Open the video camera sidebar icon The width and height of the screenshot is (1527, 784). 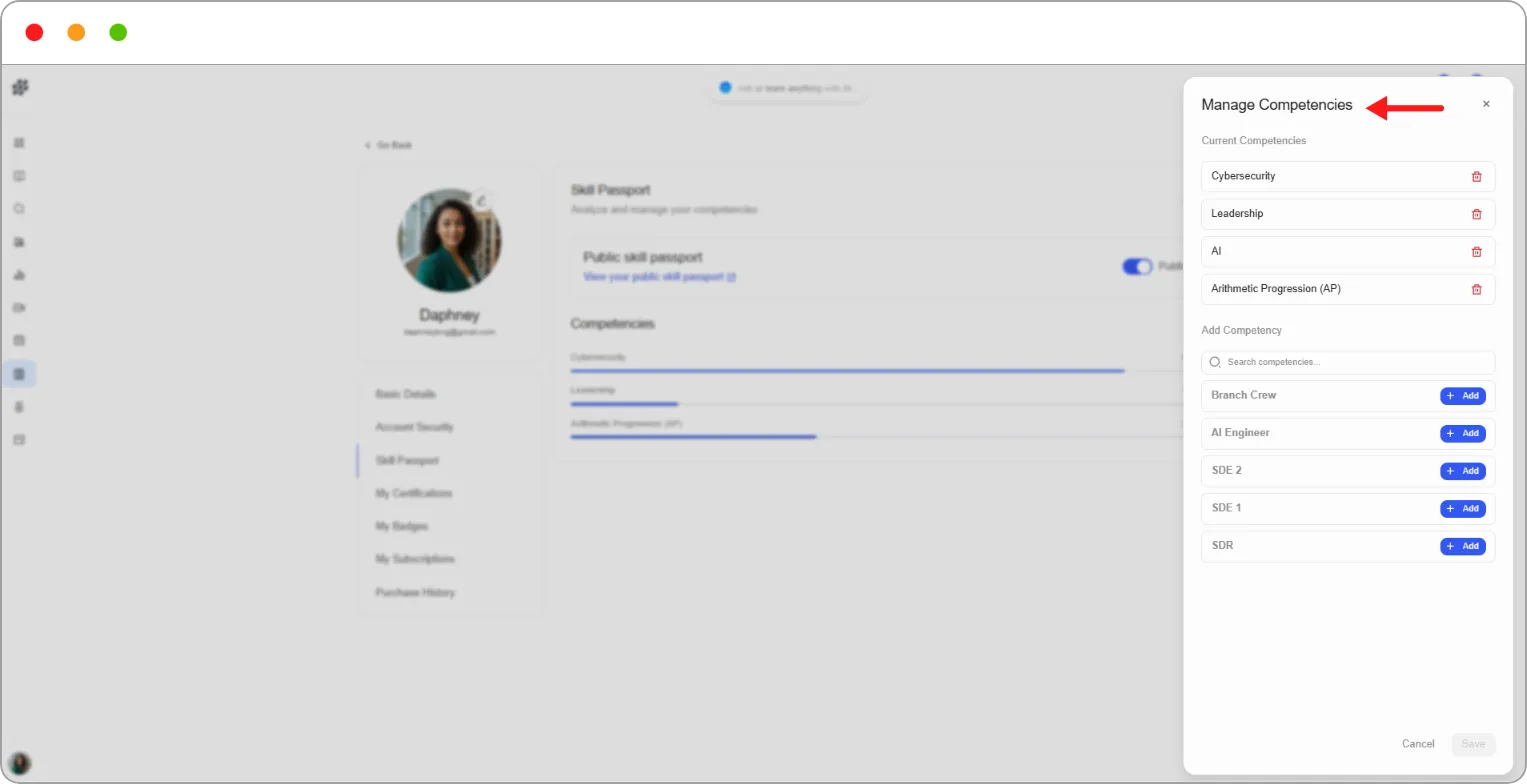point(19,308)
